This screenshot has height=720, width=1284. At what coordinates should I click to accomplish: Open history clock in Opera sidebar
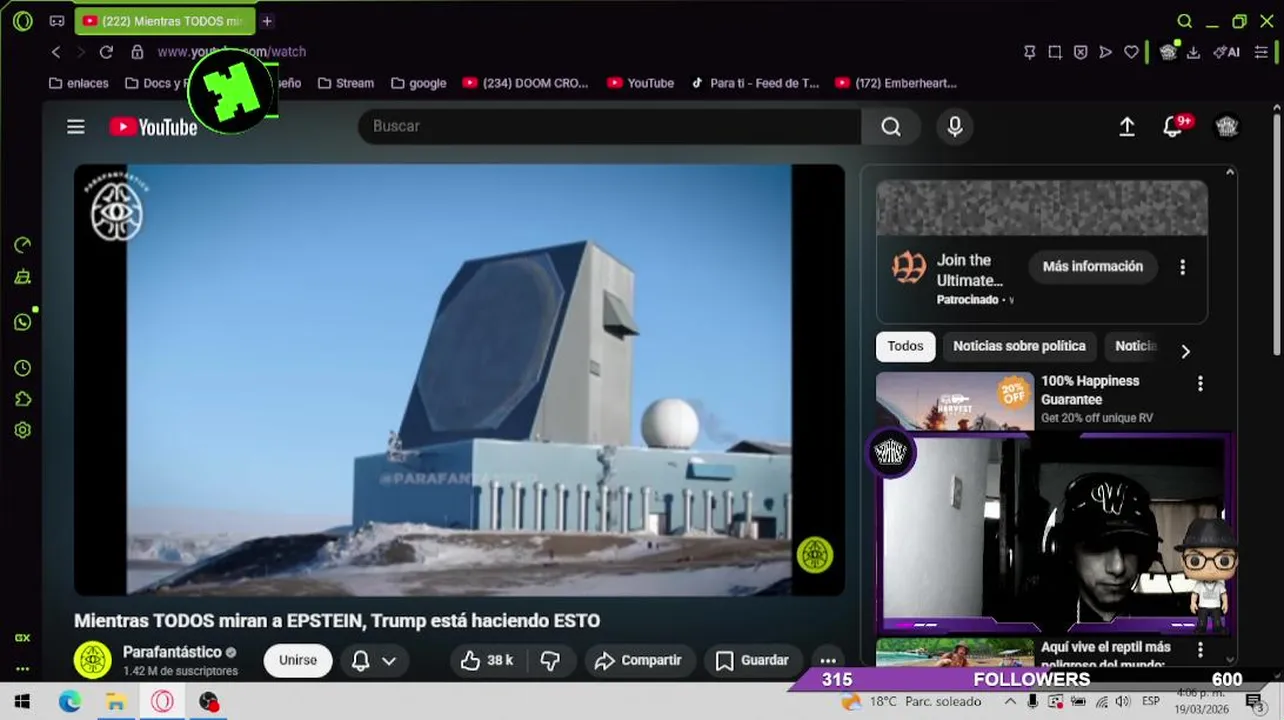click(22, 368)
